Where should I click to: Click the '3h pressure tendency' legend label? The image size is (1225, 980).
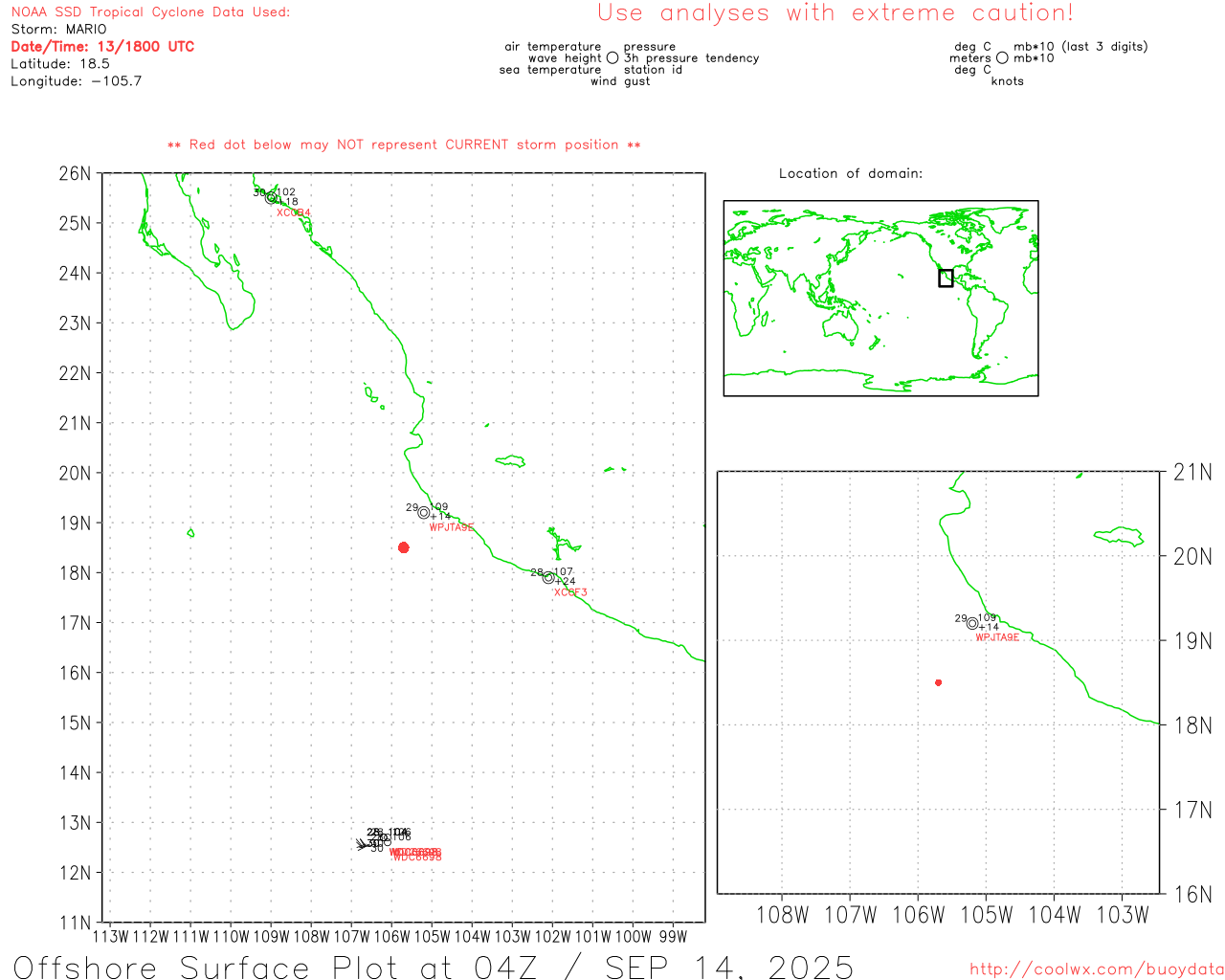[x=691, y=58]
